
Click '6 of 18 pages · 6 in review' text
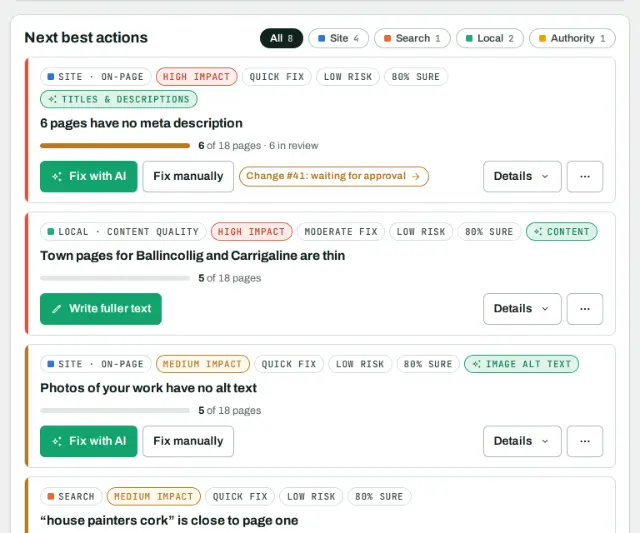coord(258,146)
